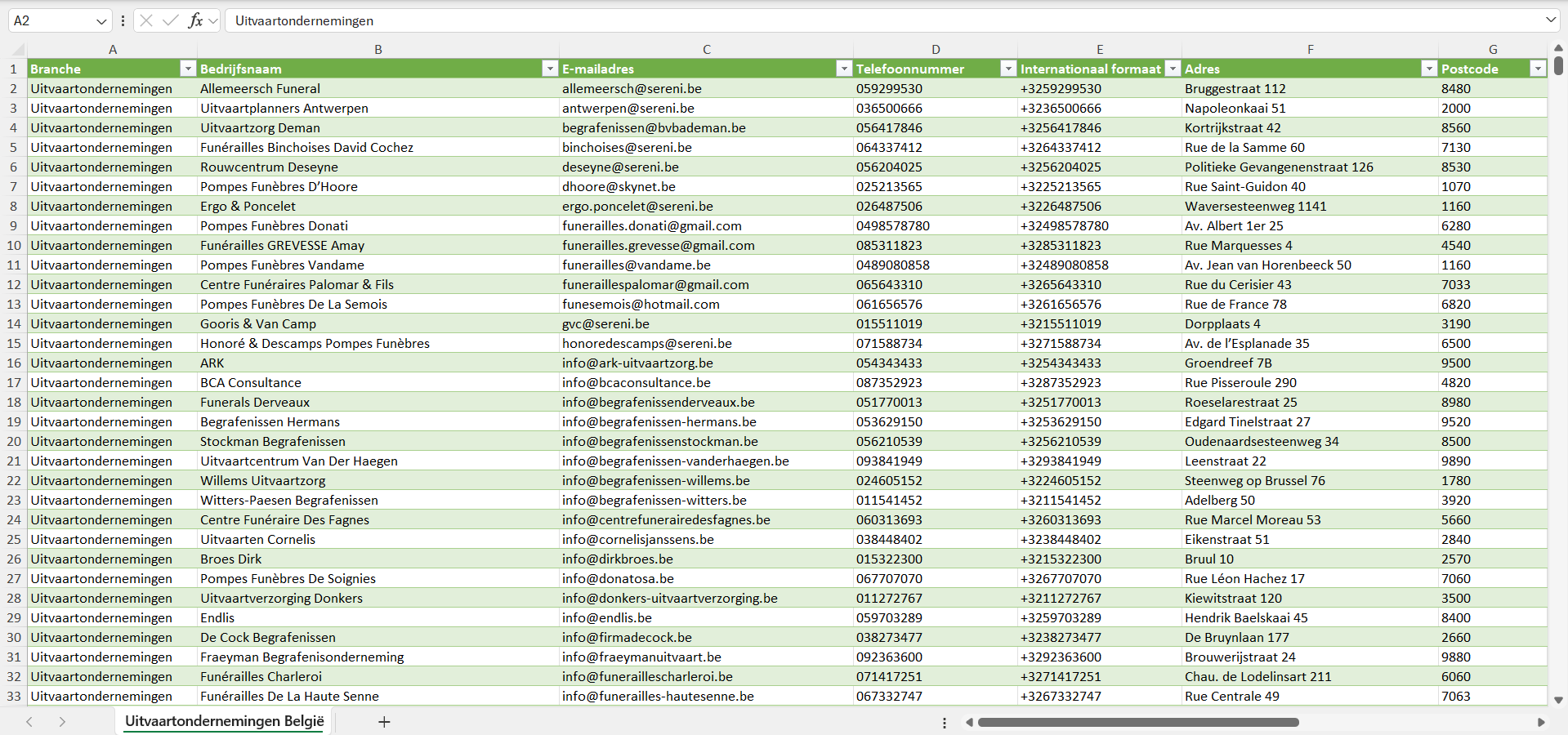Click the horizontal scroll right arrow

(x=1541, y=722)
